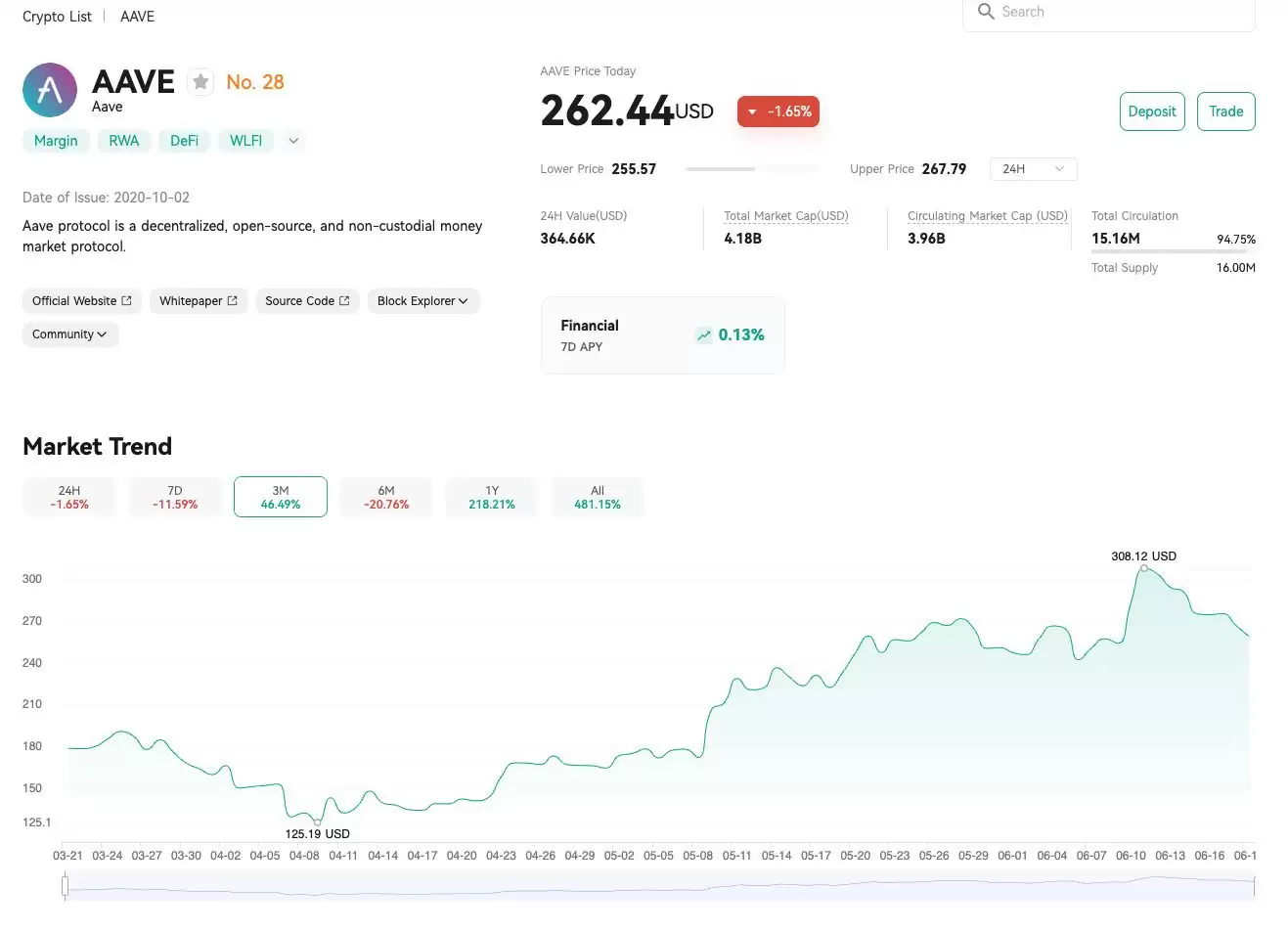Open the 24H price range dropdown
This screenshot has width=1288, height=932.
1033,169
